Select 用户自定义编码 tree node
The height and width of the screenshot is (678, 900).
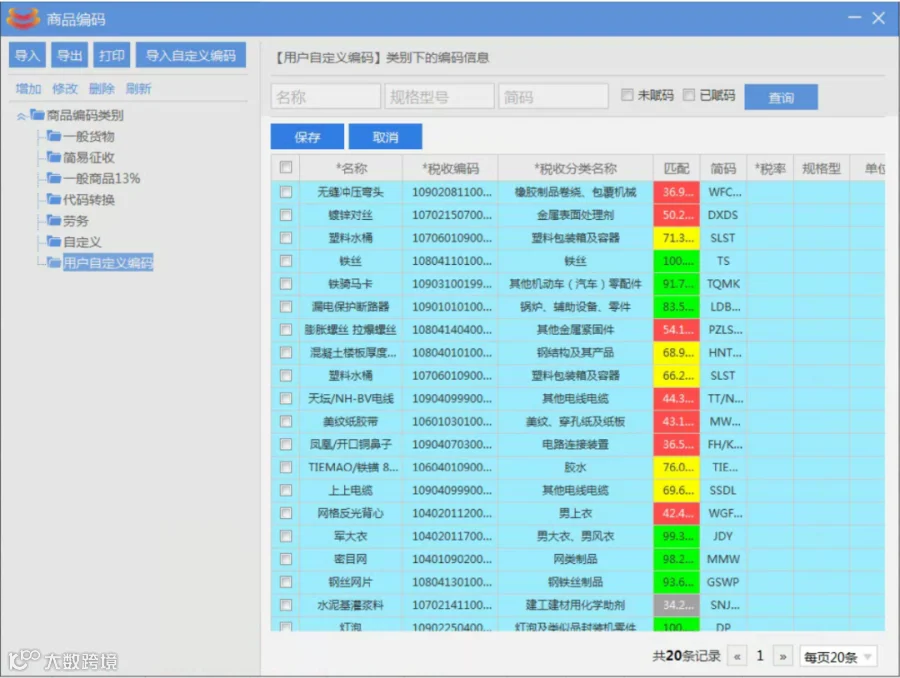tap(108, 262)
